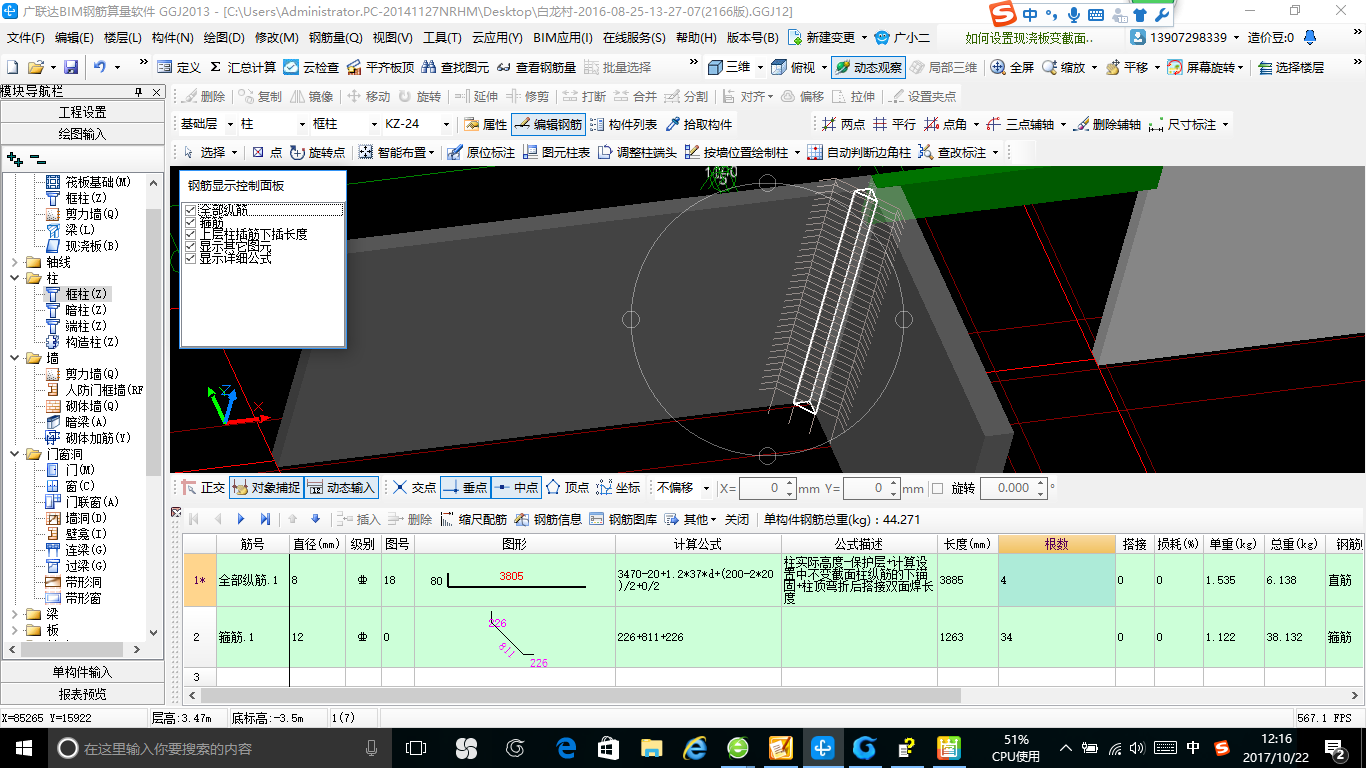Viewport: 1366px width, 768px height.
Task: Toggle 显示其它图元 checkbox
Action: point(191,246)
